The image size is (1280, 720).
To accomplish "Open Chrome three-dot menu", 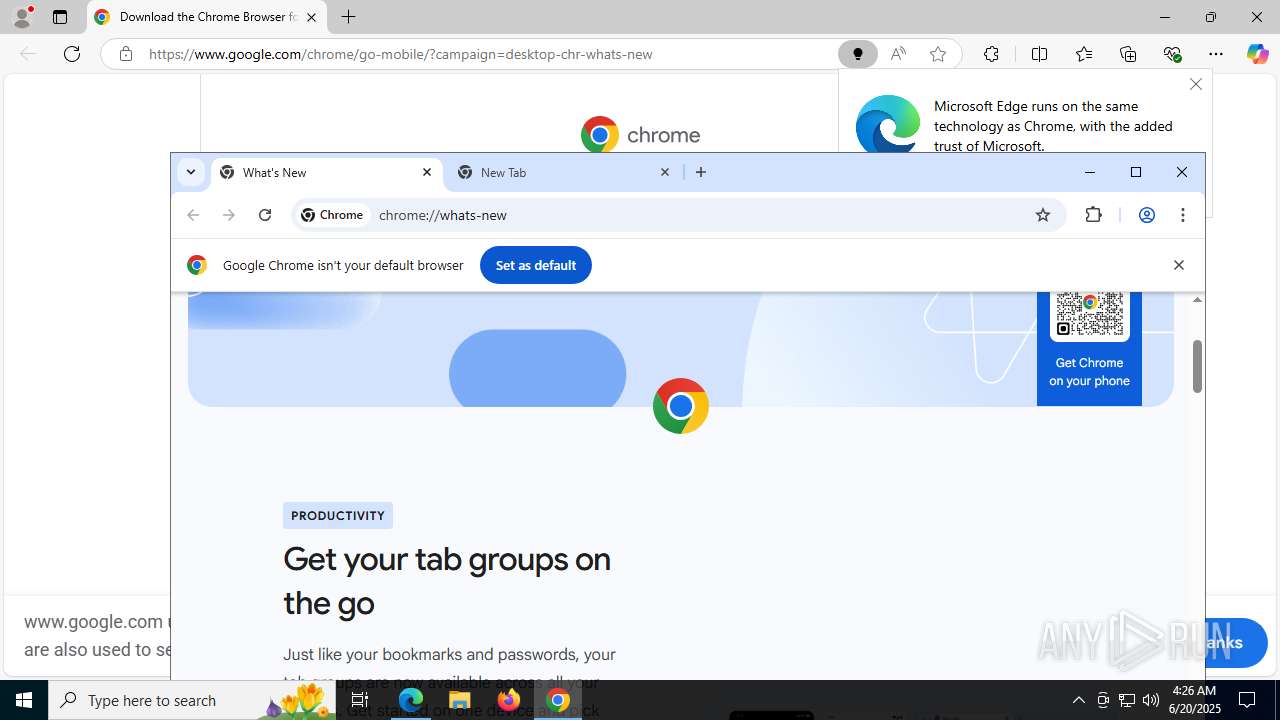I will pyautogui.click(x=1183, y=215).
